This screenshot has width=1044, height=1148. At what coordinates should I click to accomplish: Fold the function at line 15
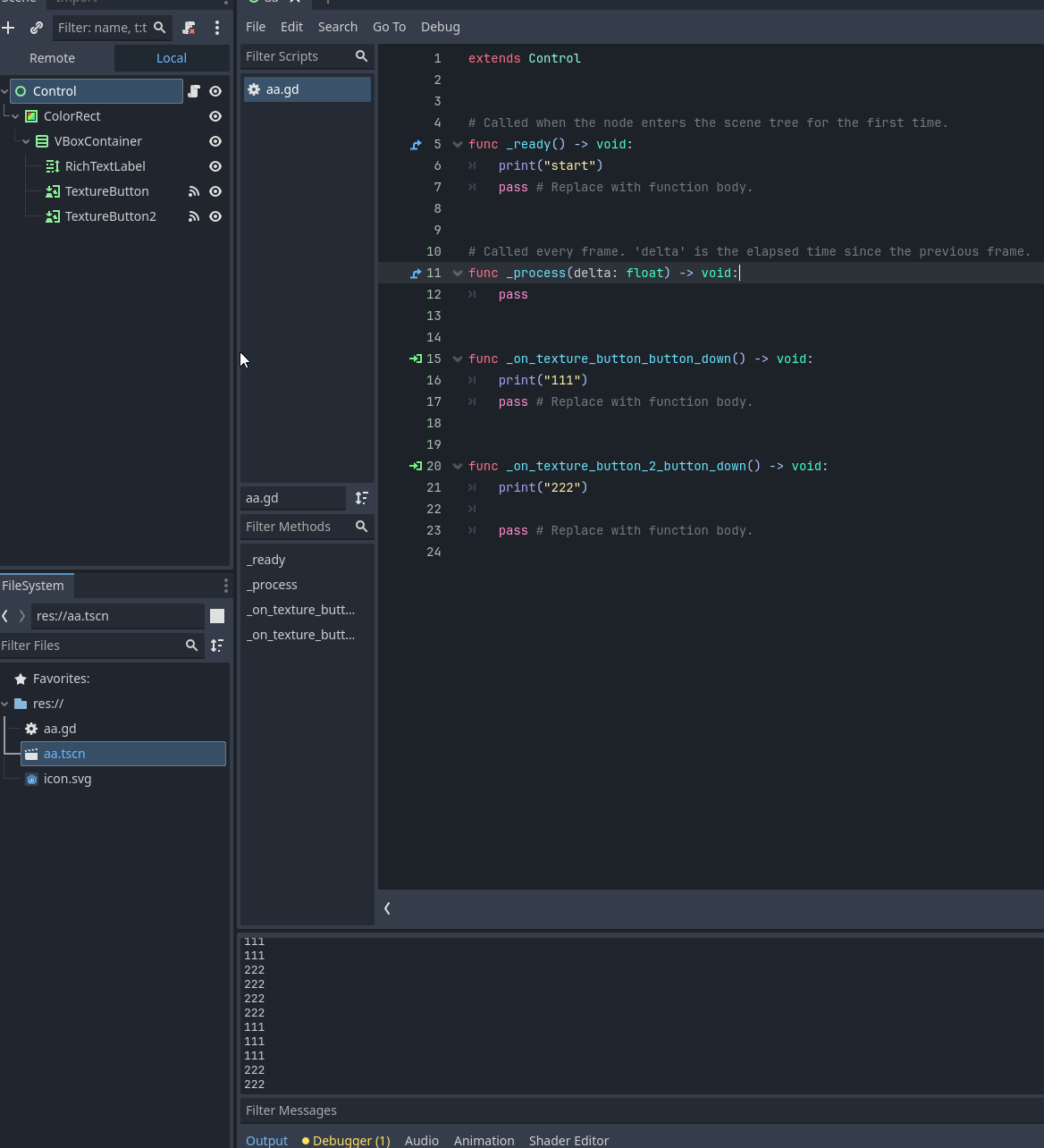coord(458,359)
